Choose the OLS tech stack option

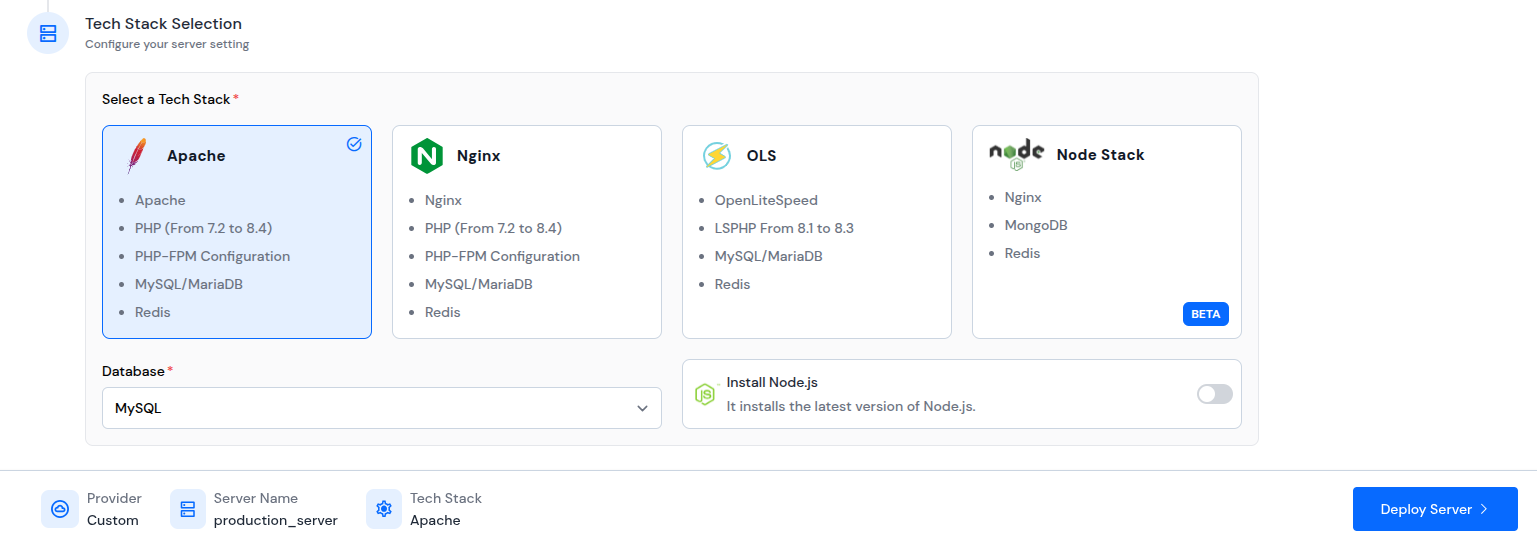point(817,232)
